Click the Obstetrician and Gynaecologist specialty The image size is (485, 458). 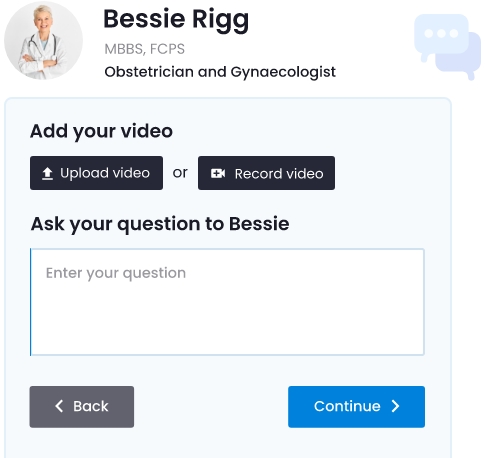click(x=220, y=72)
